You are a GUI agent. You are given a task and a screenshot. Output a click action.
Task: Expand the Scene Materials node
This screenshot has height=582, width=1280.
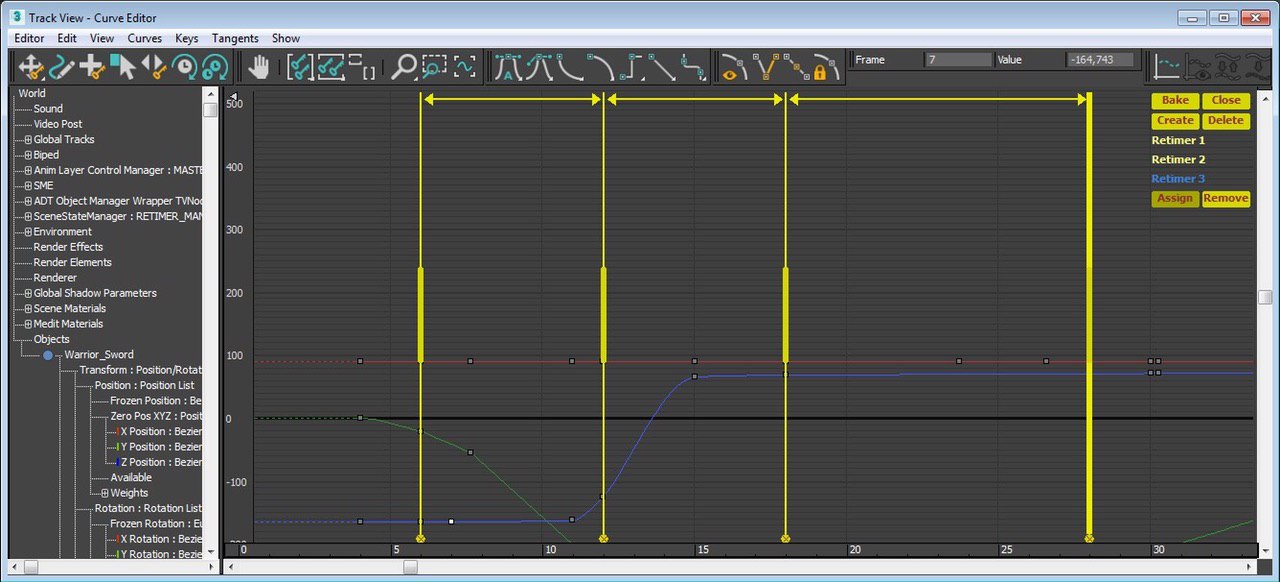click(28, 309)
